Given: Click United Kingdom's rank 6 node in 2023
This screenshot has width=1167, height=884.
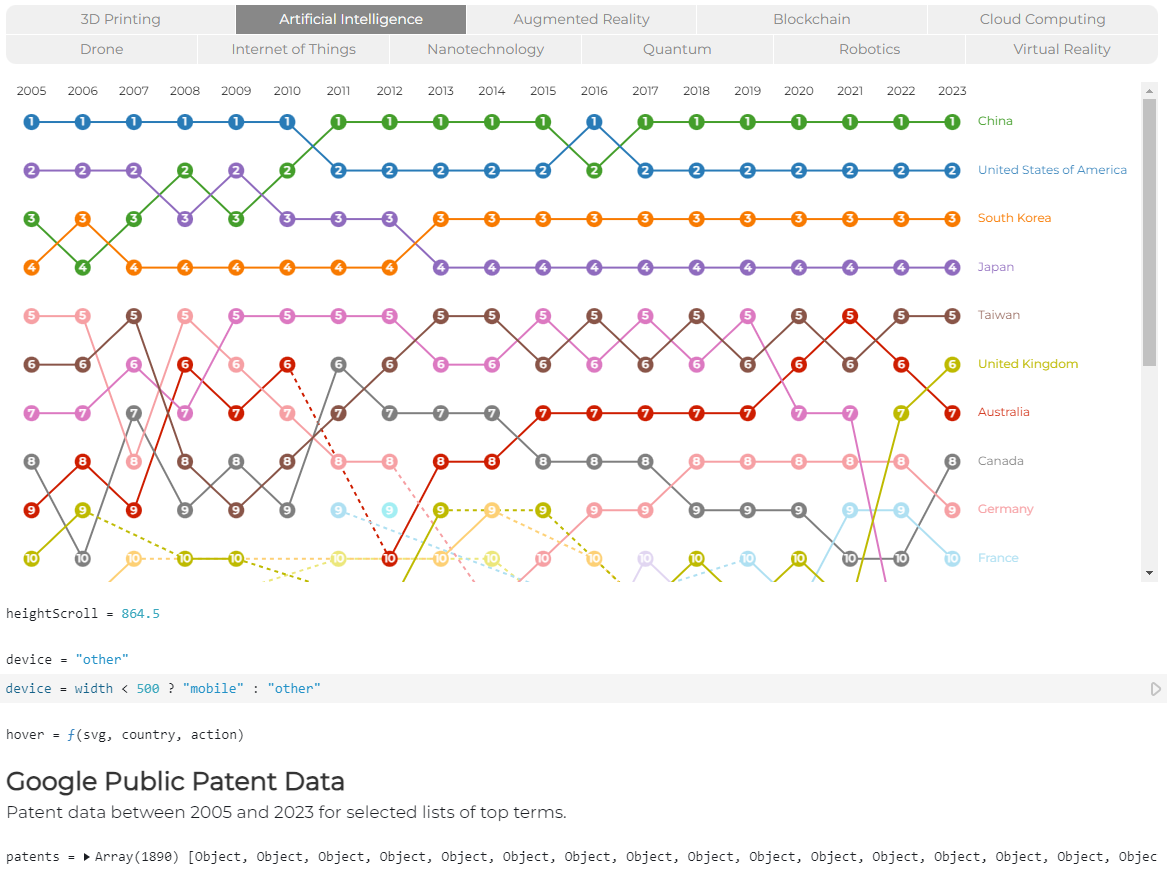Looking at the screenshot, I should click(952, 364).
